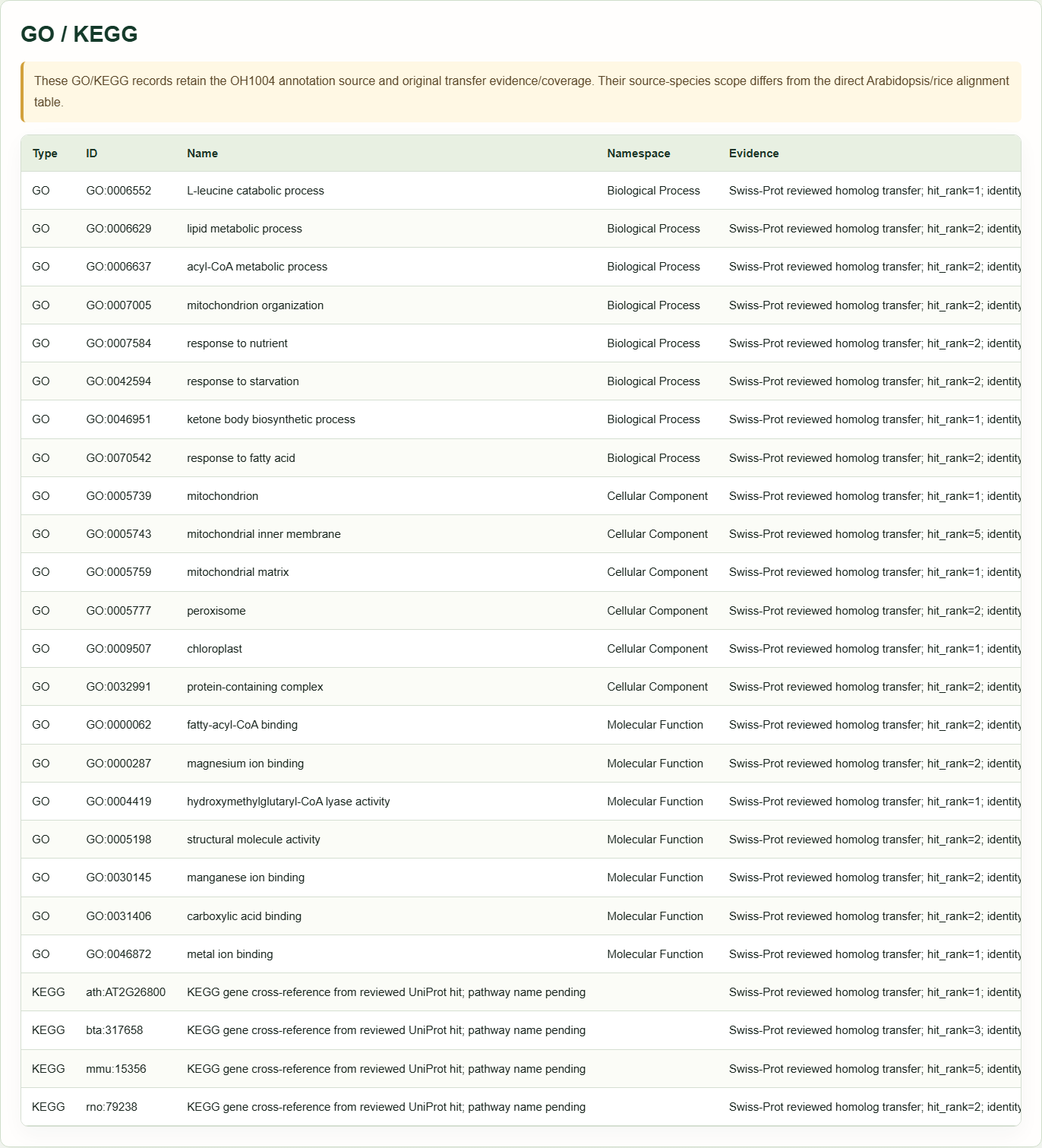Click the OH1004 annotation source notice text
The width and height of the screenshot is (1042, 1148).
point(522,91)
